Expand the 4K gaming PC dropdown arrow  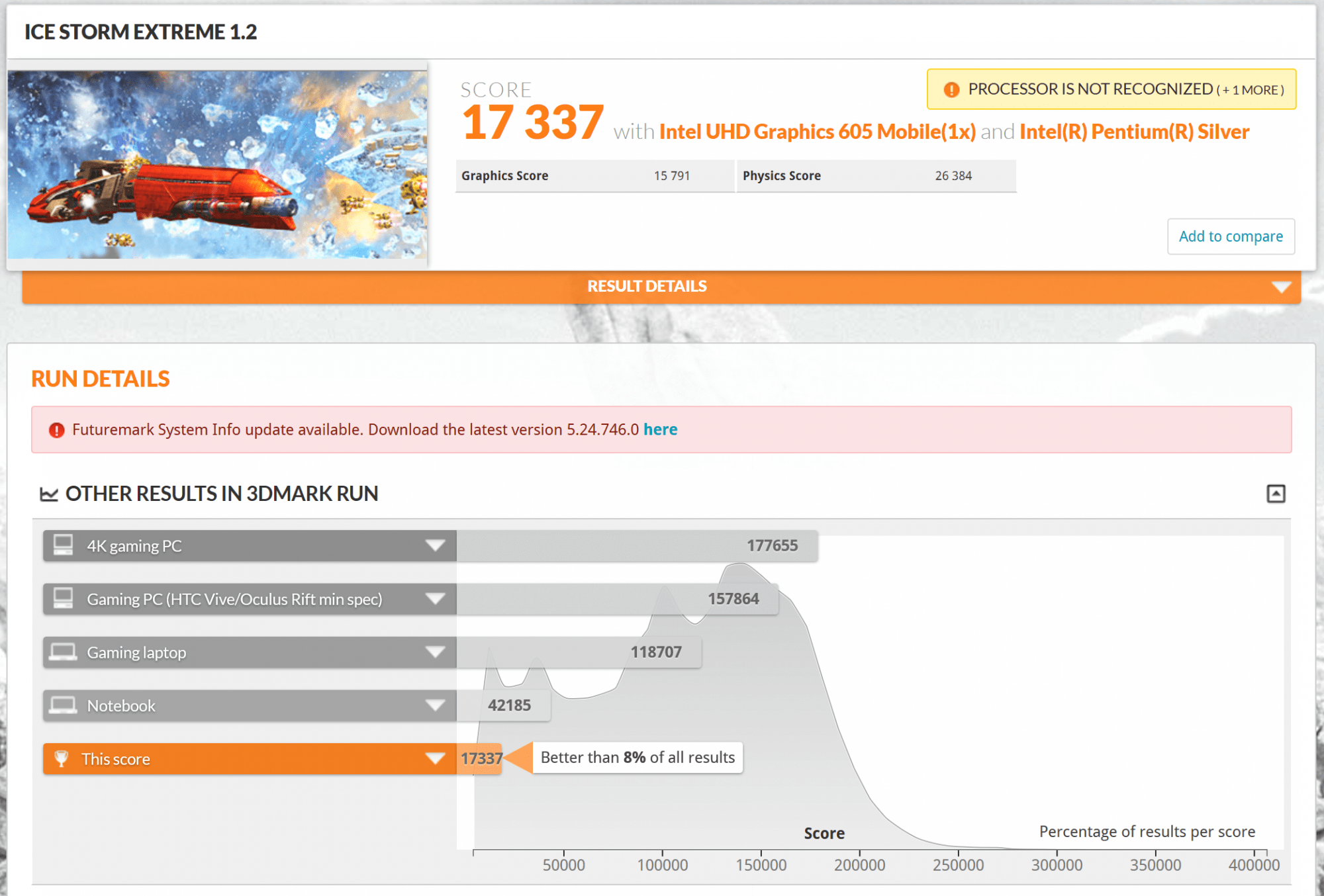coord(435,546)
